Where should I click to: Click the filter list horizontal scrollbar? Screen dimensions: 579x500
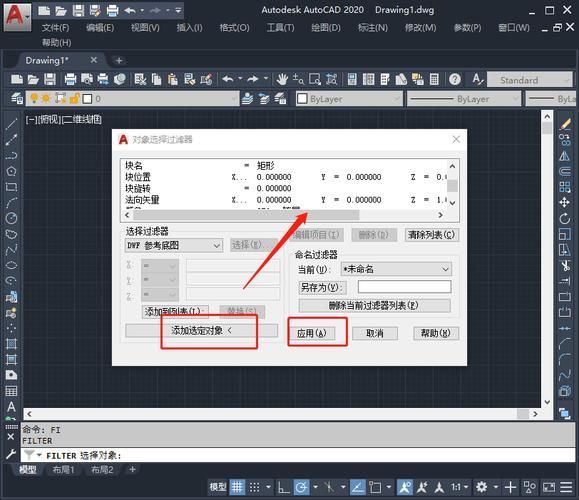point(246,215)
